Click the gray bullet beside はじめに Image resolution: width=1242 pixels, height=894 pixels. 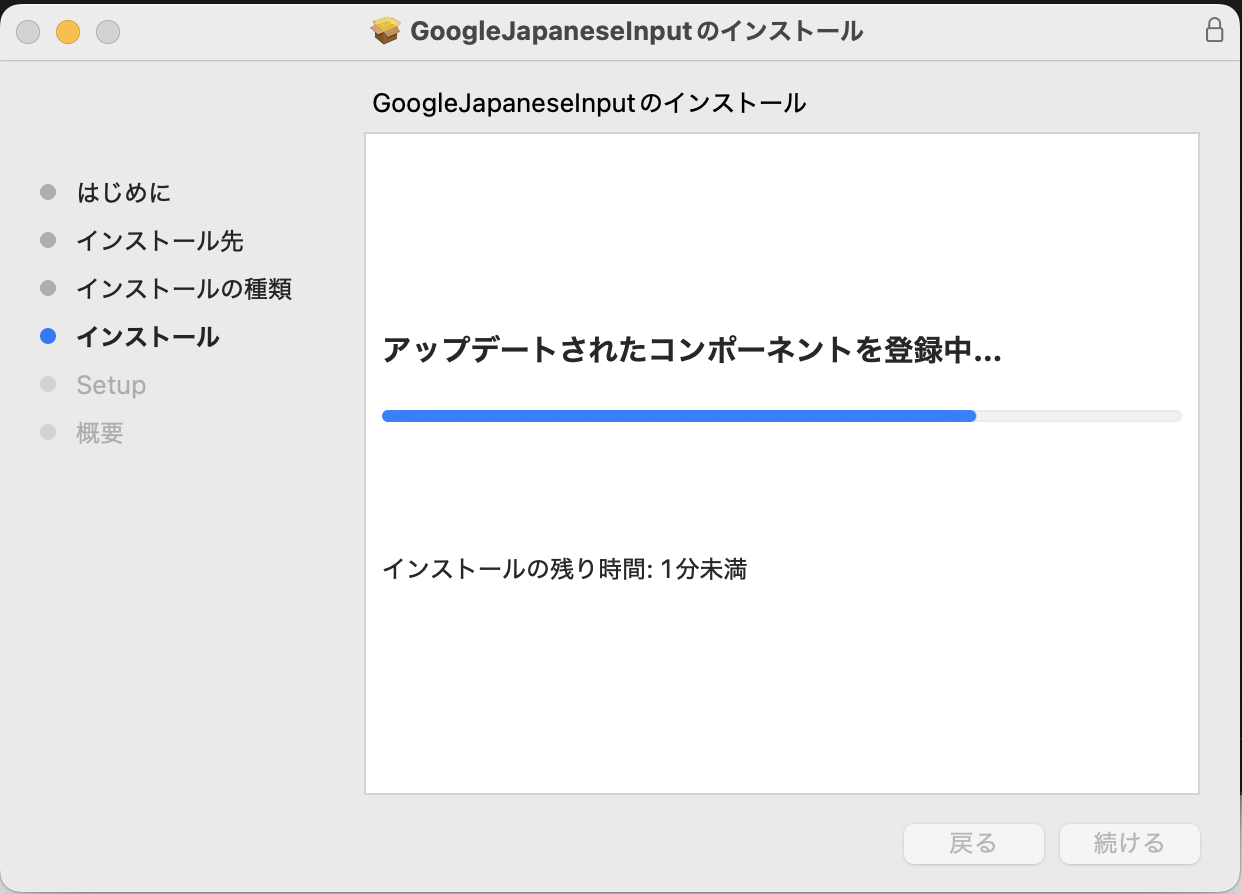[x=48, y=192]
